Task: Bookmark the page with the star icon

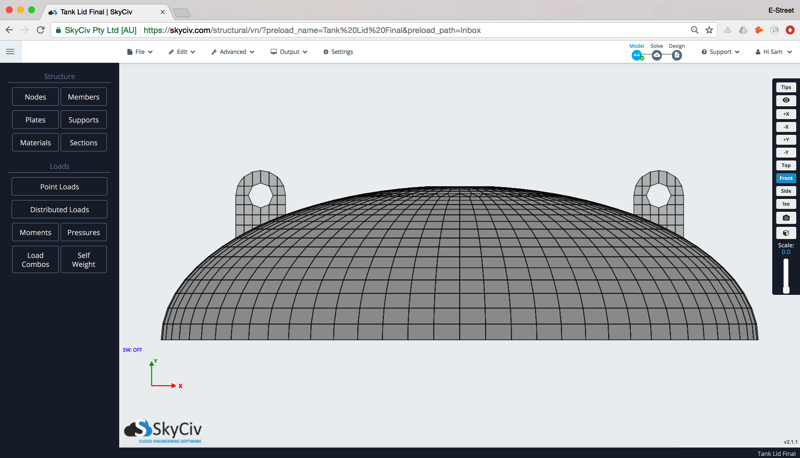Action: (x=709, y=30)
